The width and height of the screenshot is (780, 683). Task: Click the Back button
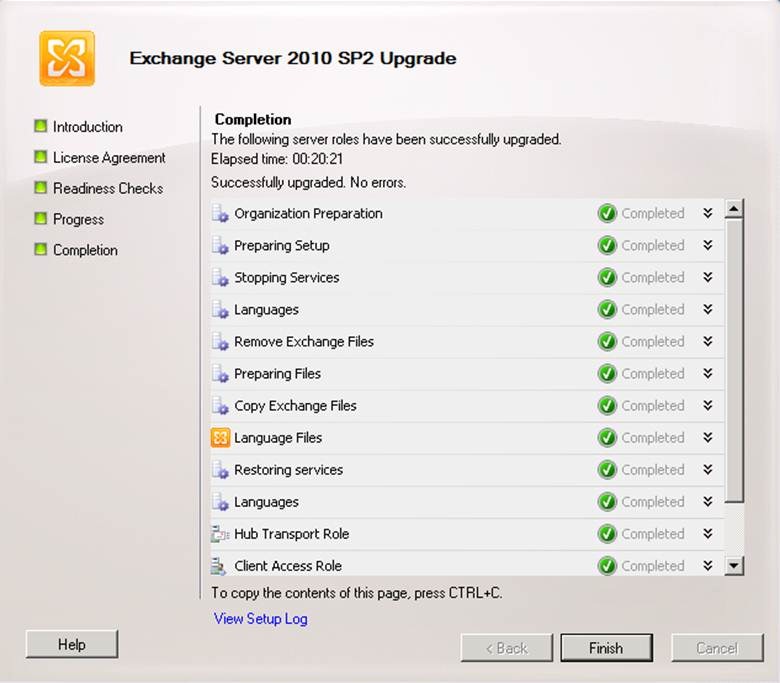coord(506,648)
